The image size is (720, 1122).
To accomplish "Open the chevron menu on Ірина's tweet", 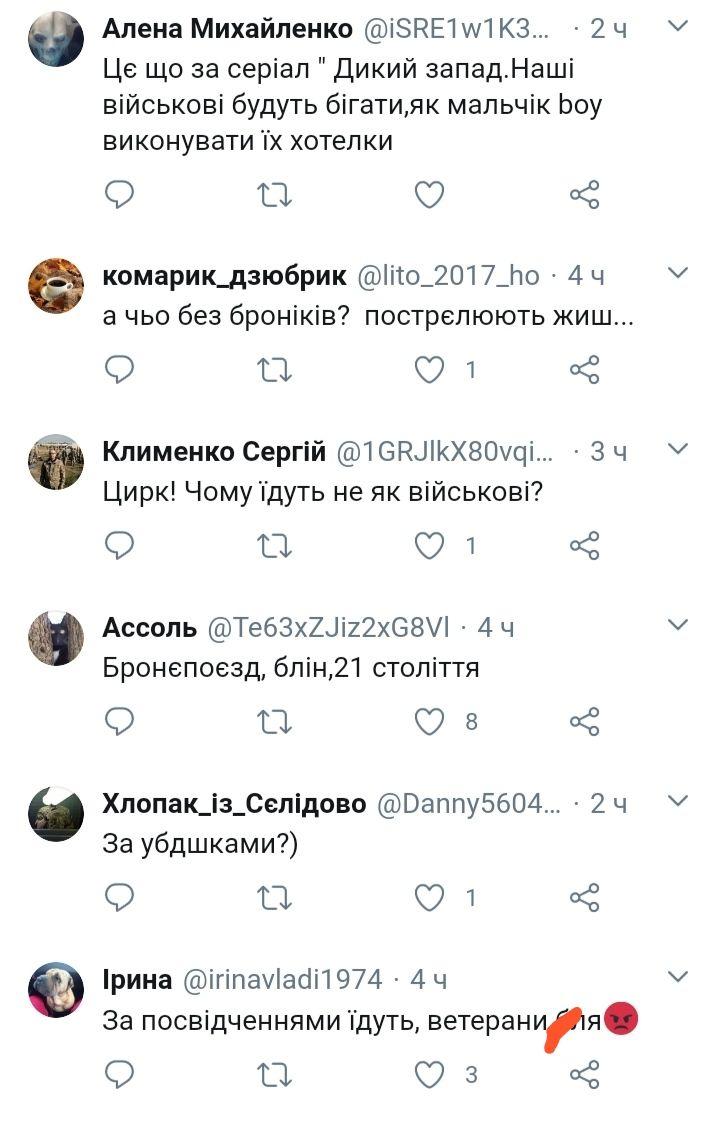I will [678, 978].
